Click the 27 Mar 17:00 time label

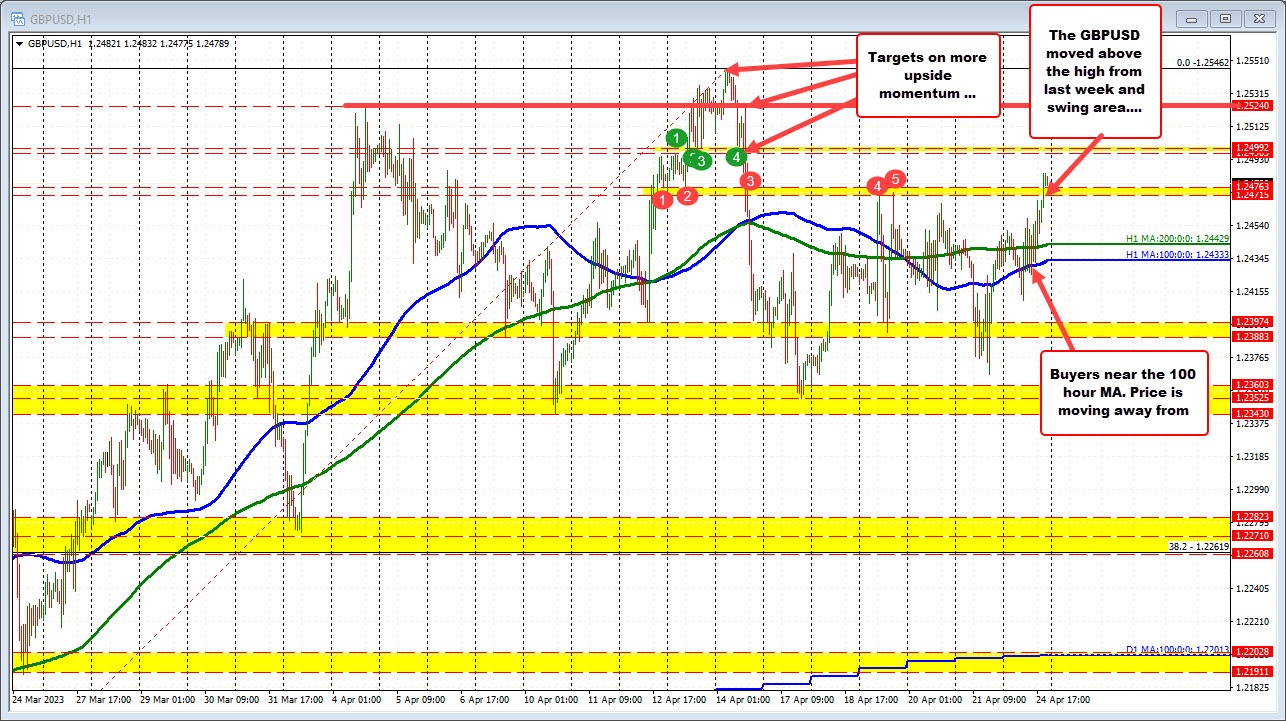click(105, 699)
